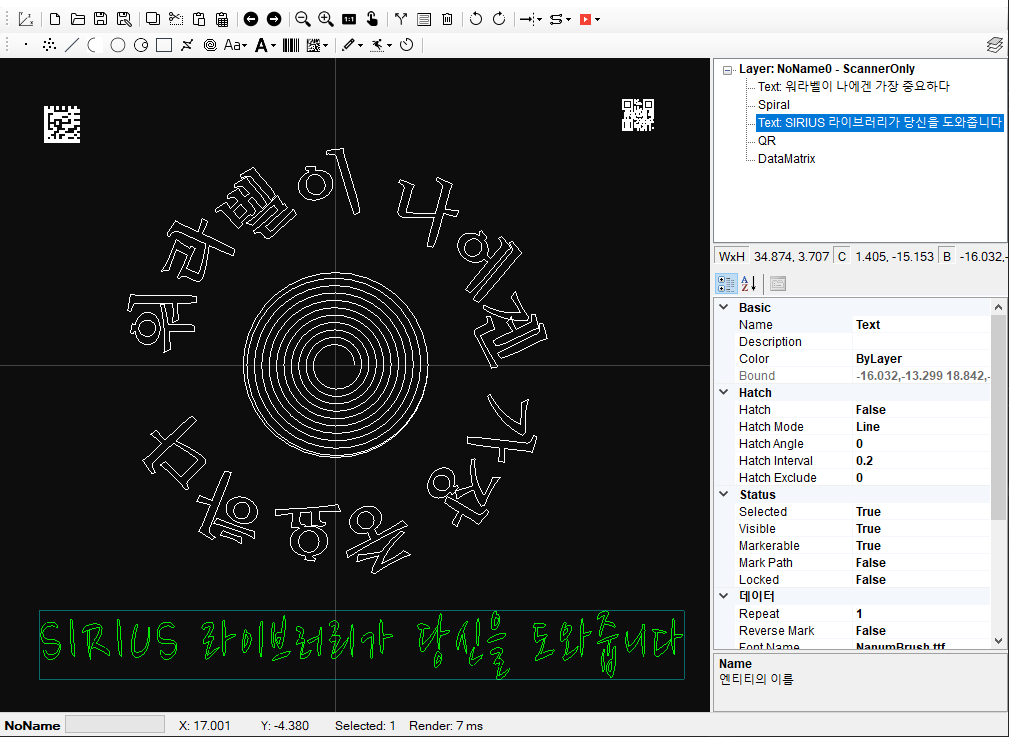
Task: Collapse the Hatch property category
Action: pos(725,393)
